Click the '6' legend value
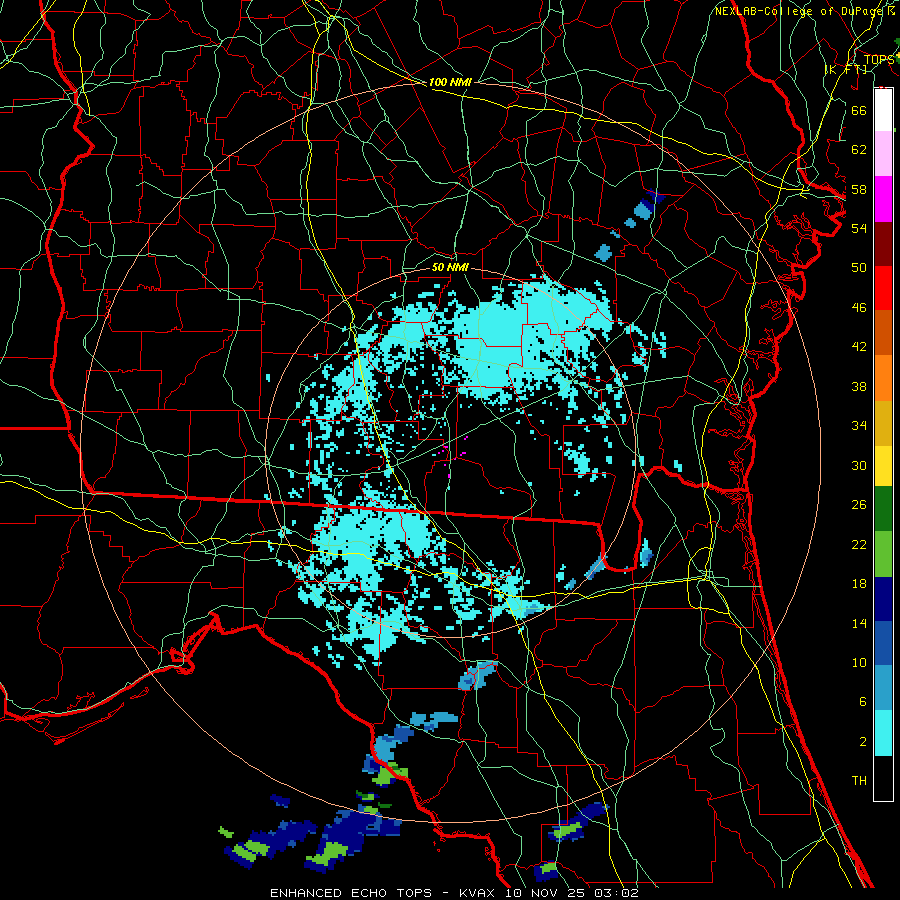Image resolution: width=900 pixels, height=900 pixels. point(862,702)
